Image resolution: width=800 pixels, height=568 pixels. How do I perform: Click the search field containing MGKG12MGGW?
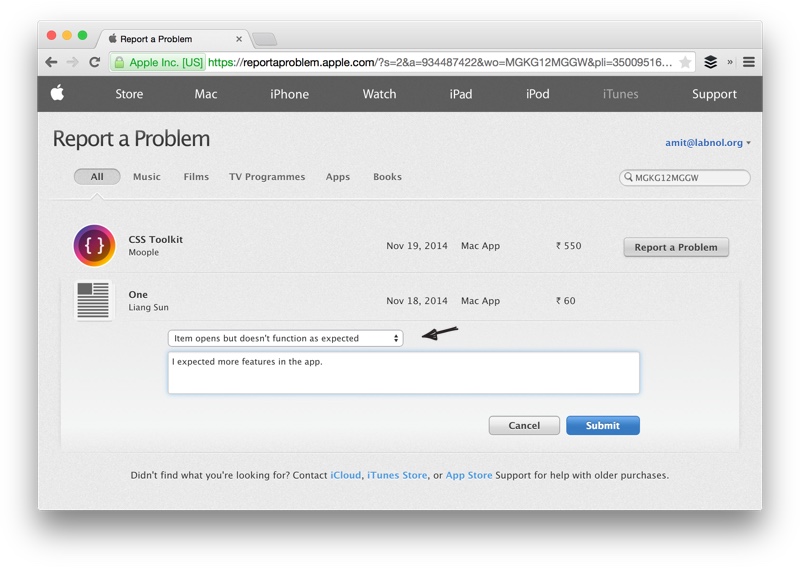pyautogui.click(x=685, y=178)
